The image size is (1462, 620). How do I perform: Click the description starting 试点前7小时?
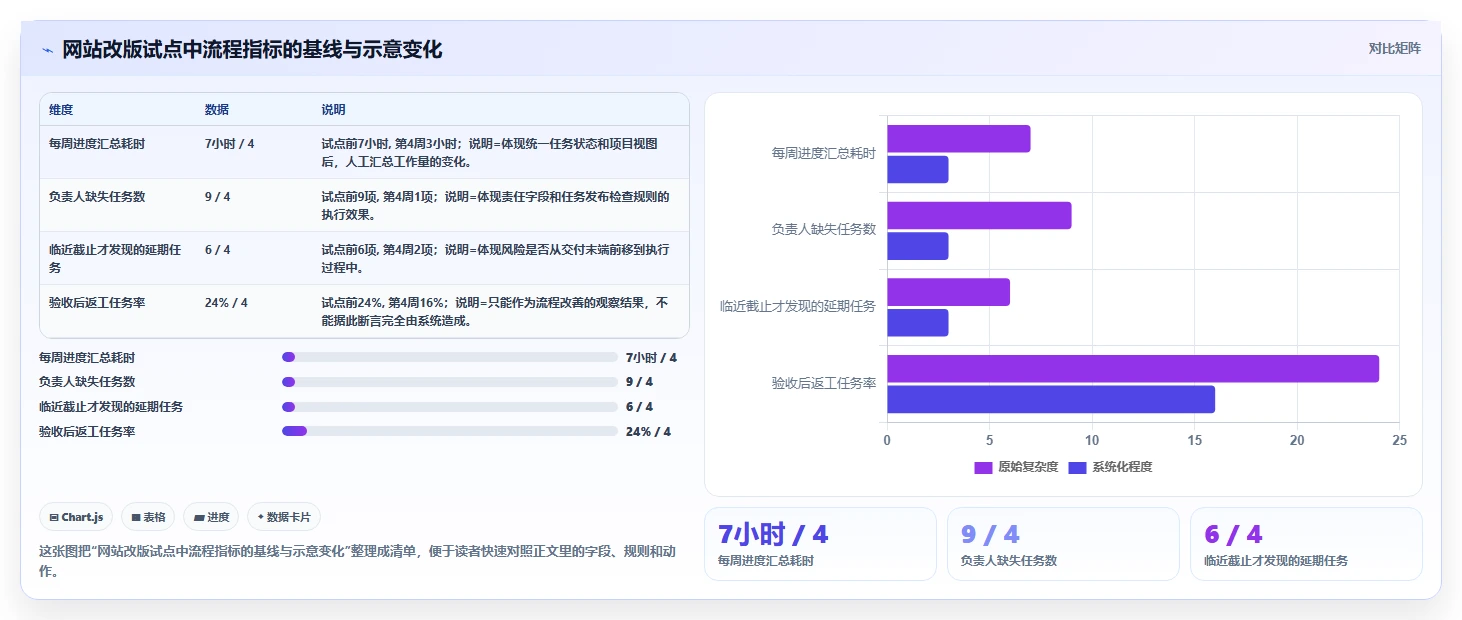pyautogui.click(x=490, y=152)
